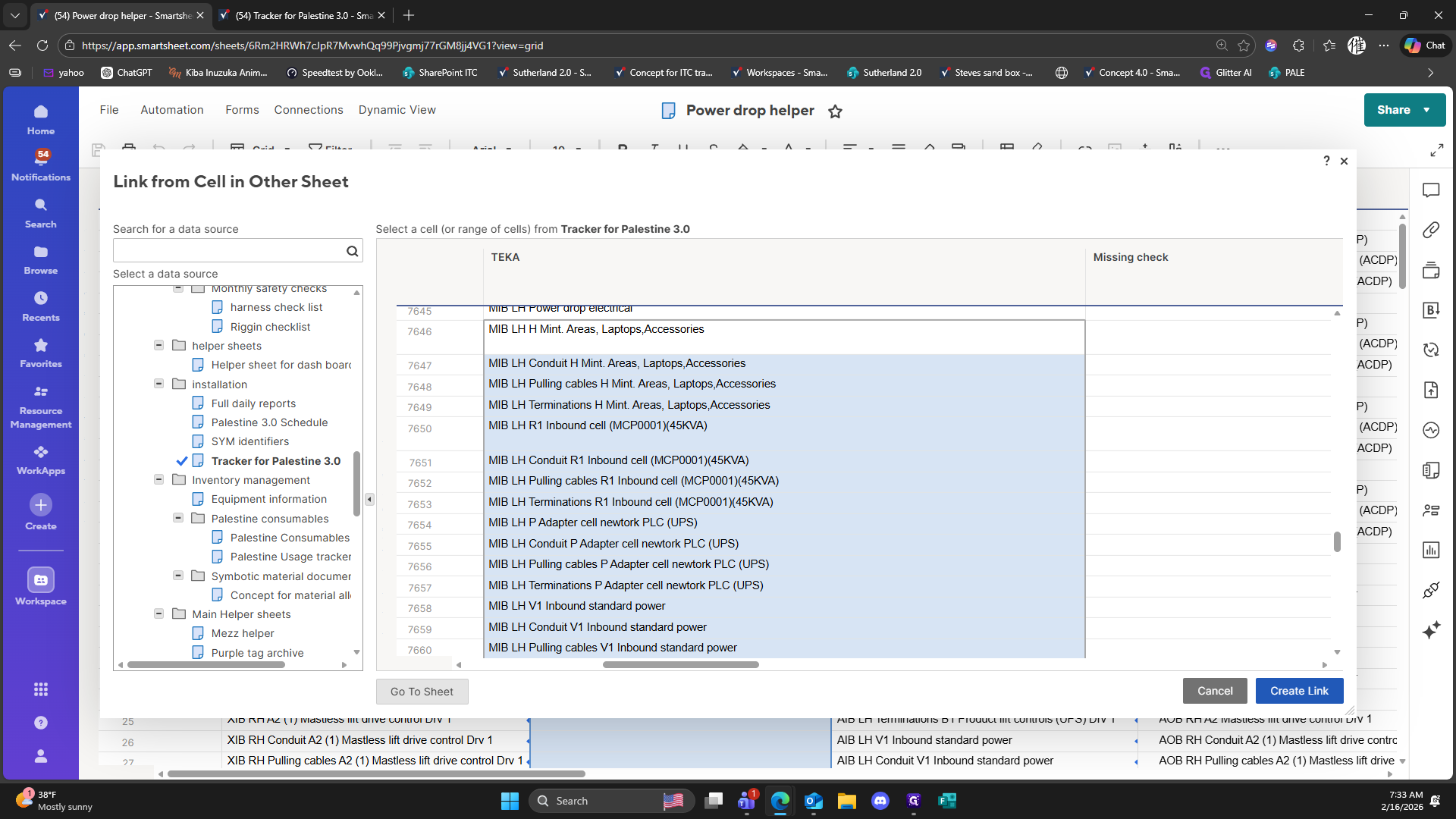This screenshot has width=1456, height=819.
Task: Open the Dynamic View menu
Action: 397,110
